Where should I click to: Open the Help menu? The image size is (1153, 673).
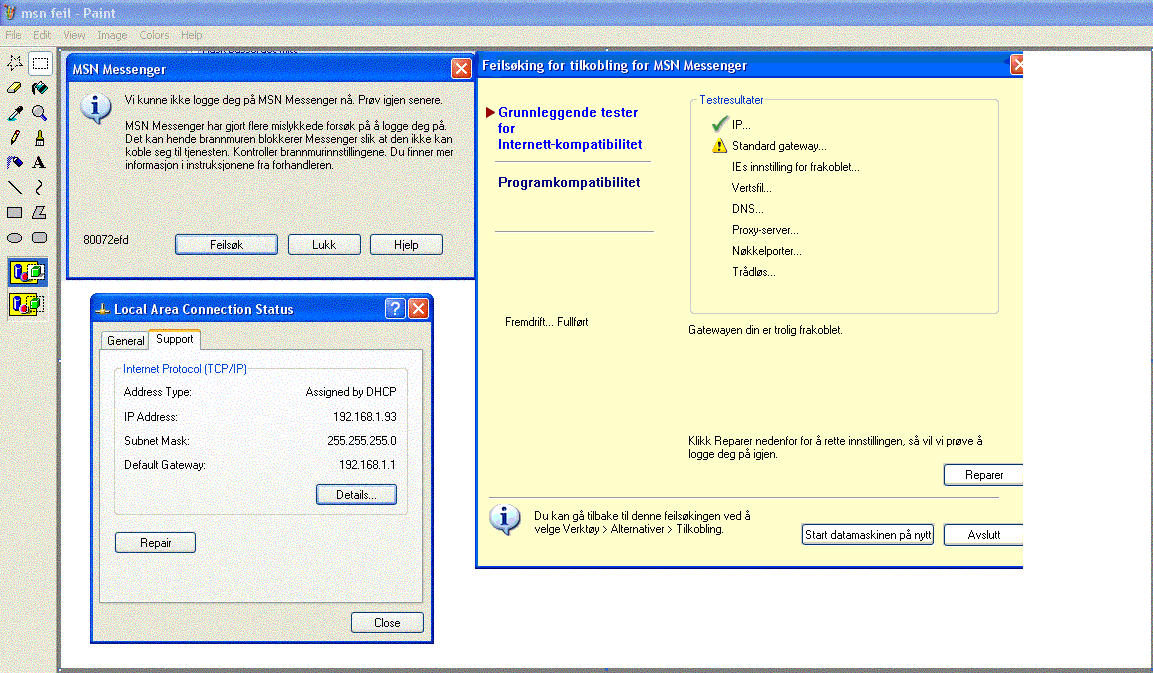(192, 35)
